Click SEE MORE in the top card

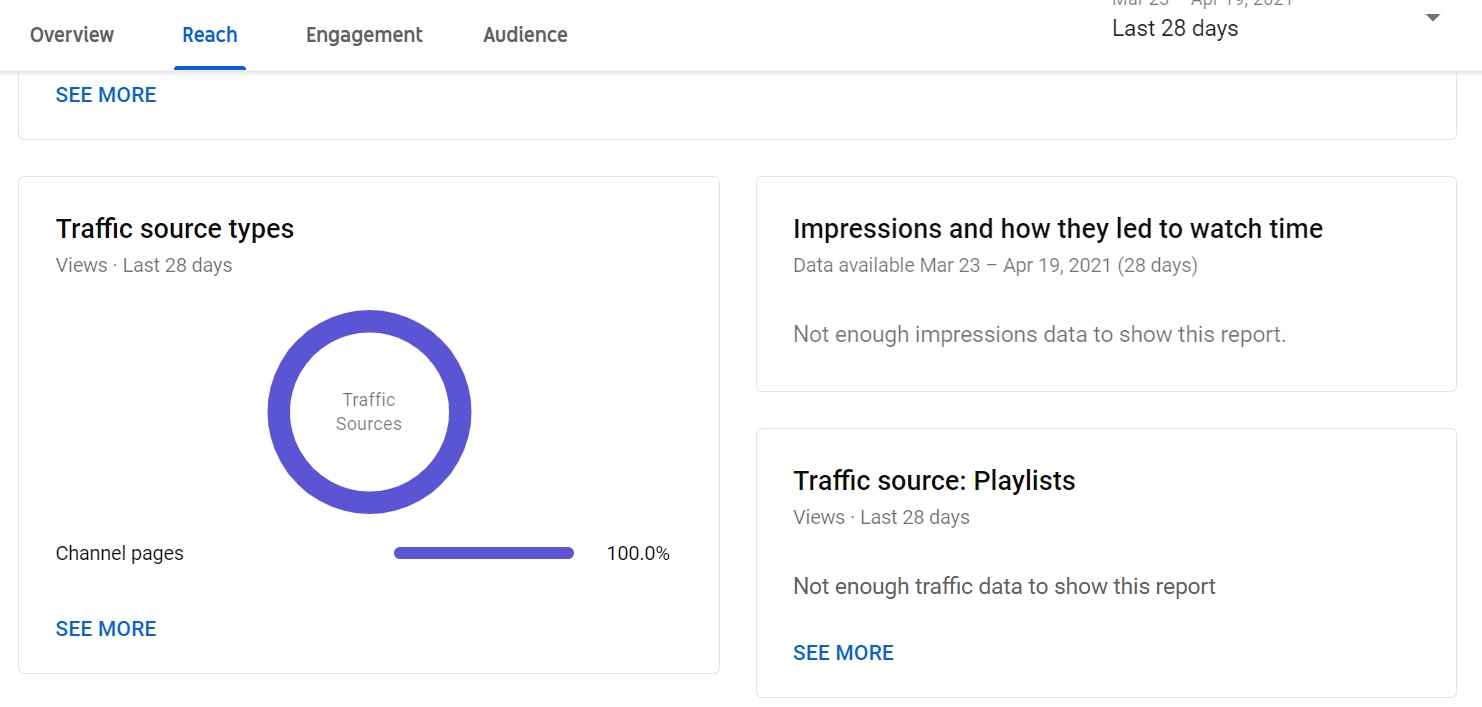(x=106, y=95)
